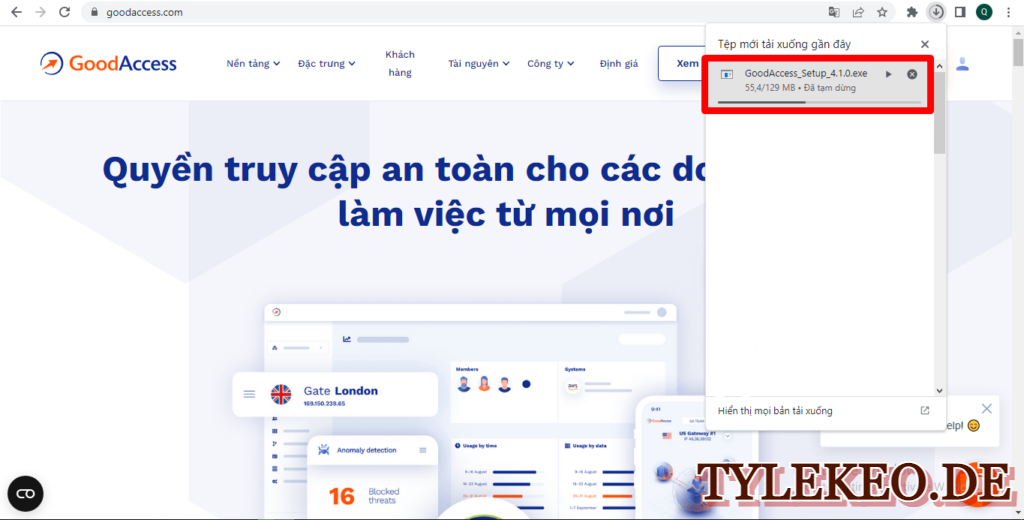Expand the Nền tảng menu
This screenshot has height=520, width=1024.
[x=253, y=63]
